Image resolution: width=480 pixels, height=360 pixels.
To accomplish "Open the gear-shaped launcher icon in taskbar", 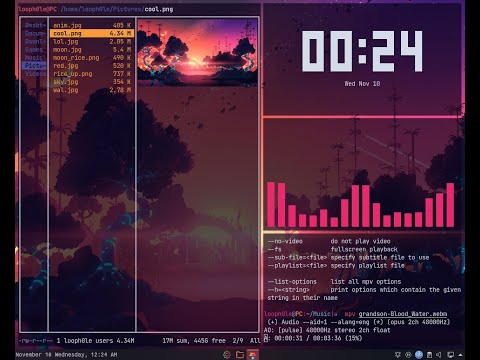I will click(x=227, y=355).
